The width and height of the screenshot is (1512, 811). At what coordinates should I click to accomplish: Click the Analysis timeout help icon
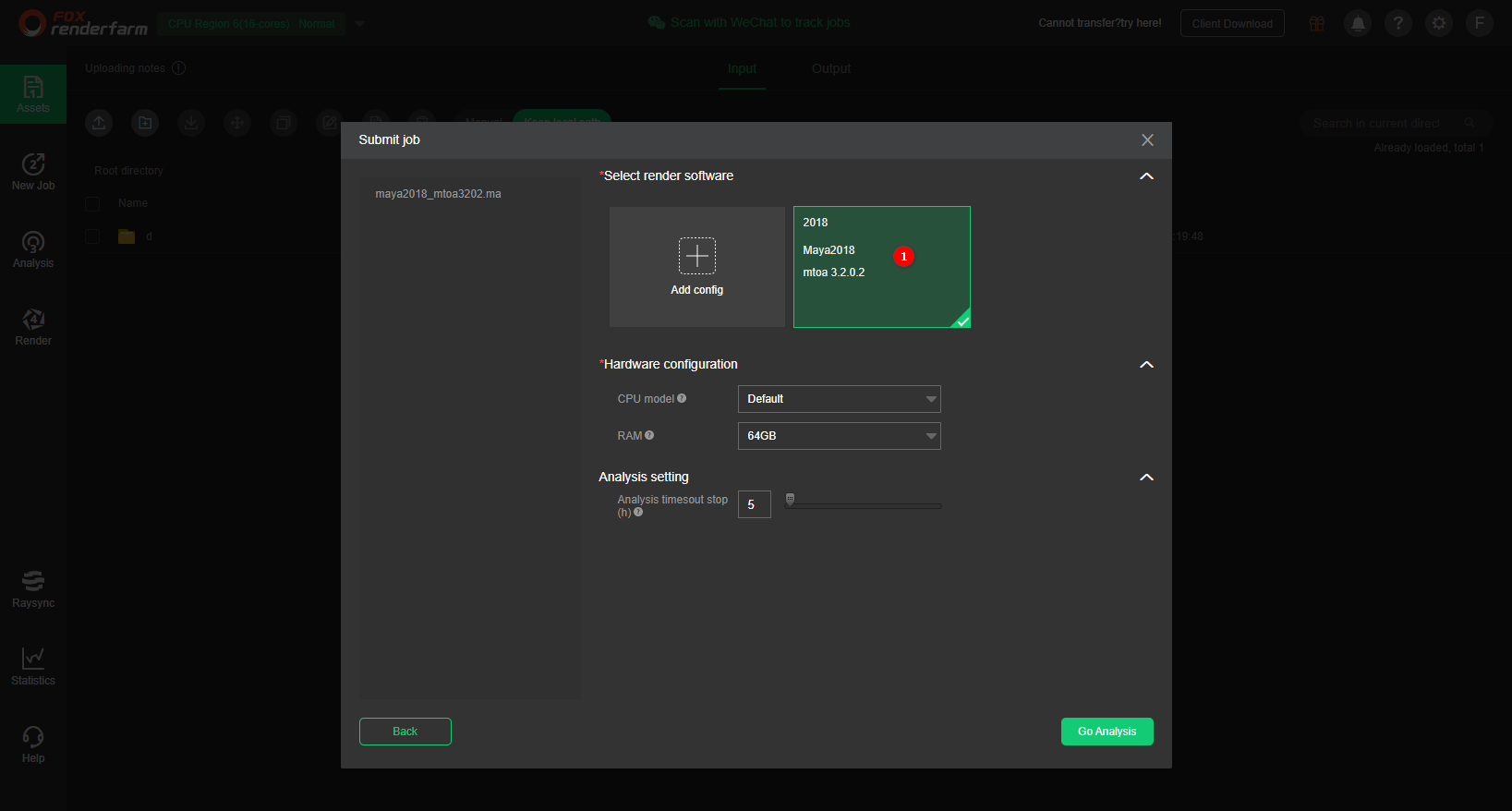pyautogui.click(x=638, y=512)
